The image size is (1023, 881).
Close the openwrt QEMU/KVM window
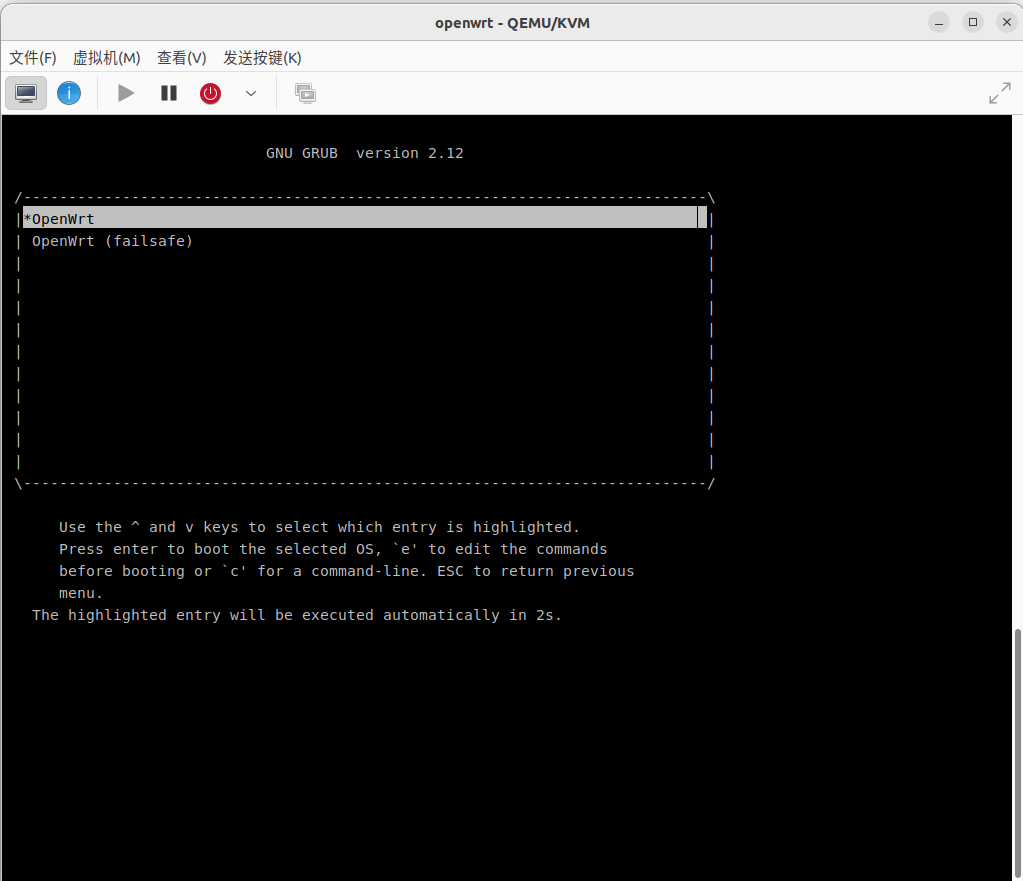(x=1007, y=22)
